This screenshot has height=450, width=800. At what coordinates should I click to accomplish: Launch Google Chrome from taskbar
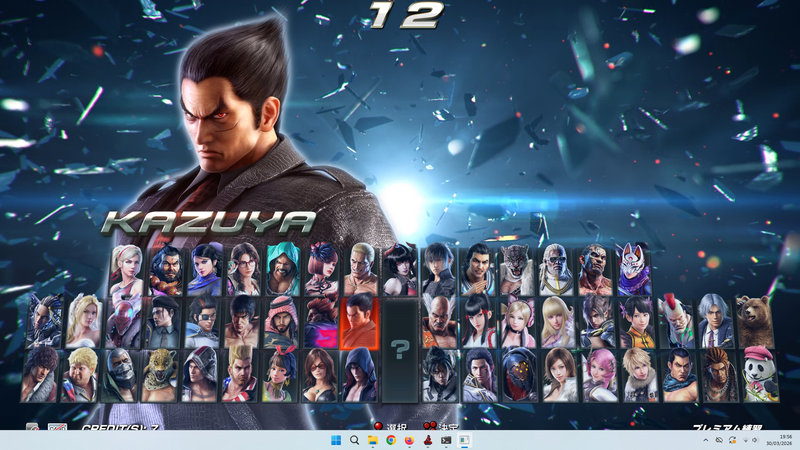tap(391, 440)
